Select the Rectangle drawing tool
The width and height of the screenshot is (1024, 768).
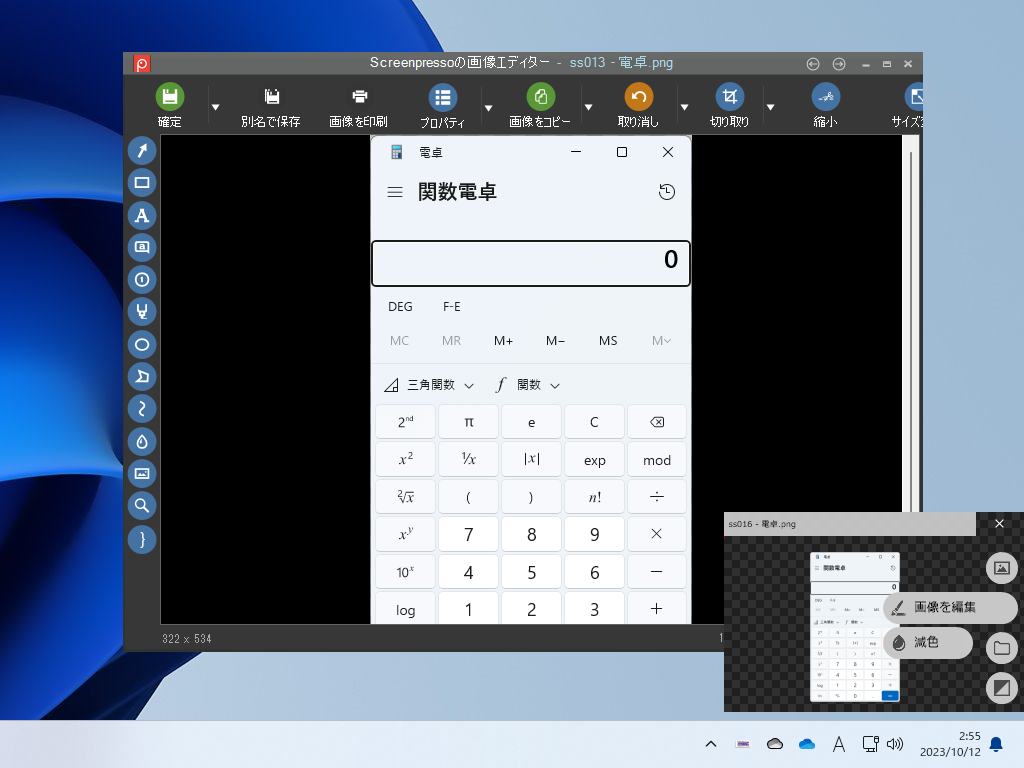point(142,183)
